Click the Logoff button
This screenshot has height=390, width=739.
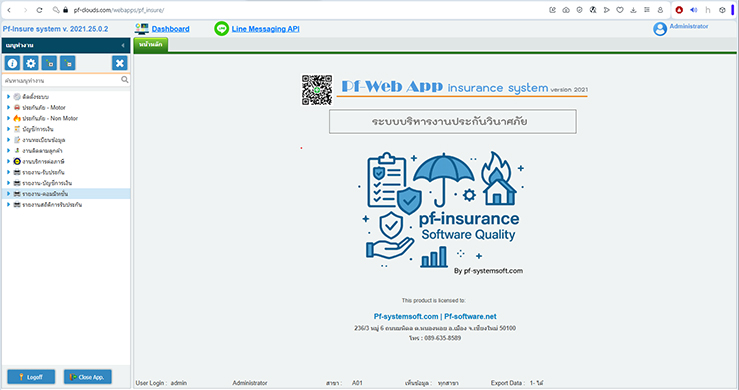point(31,377)
